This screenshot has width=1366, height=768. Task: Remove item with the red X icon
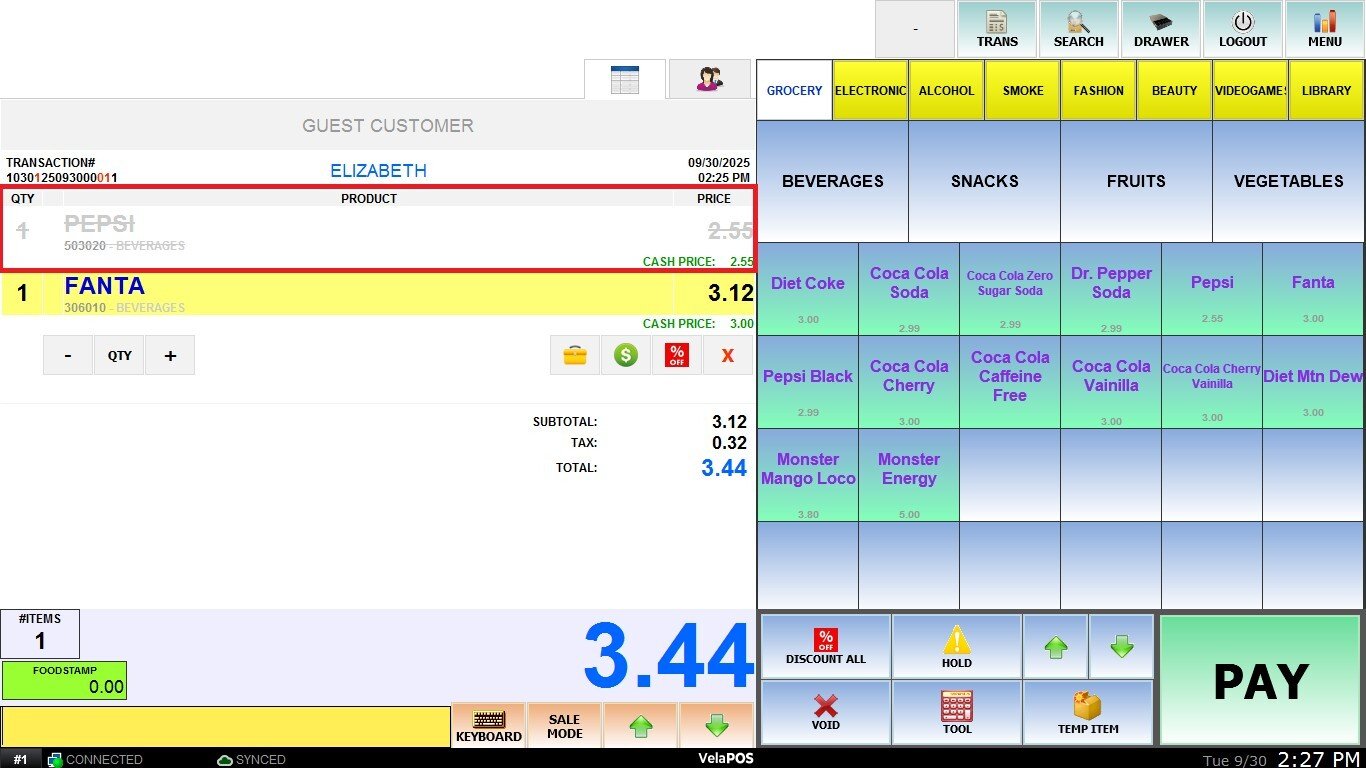727,355
